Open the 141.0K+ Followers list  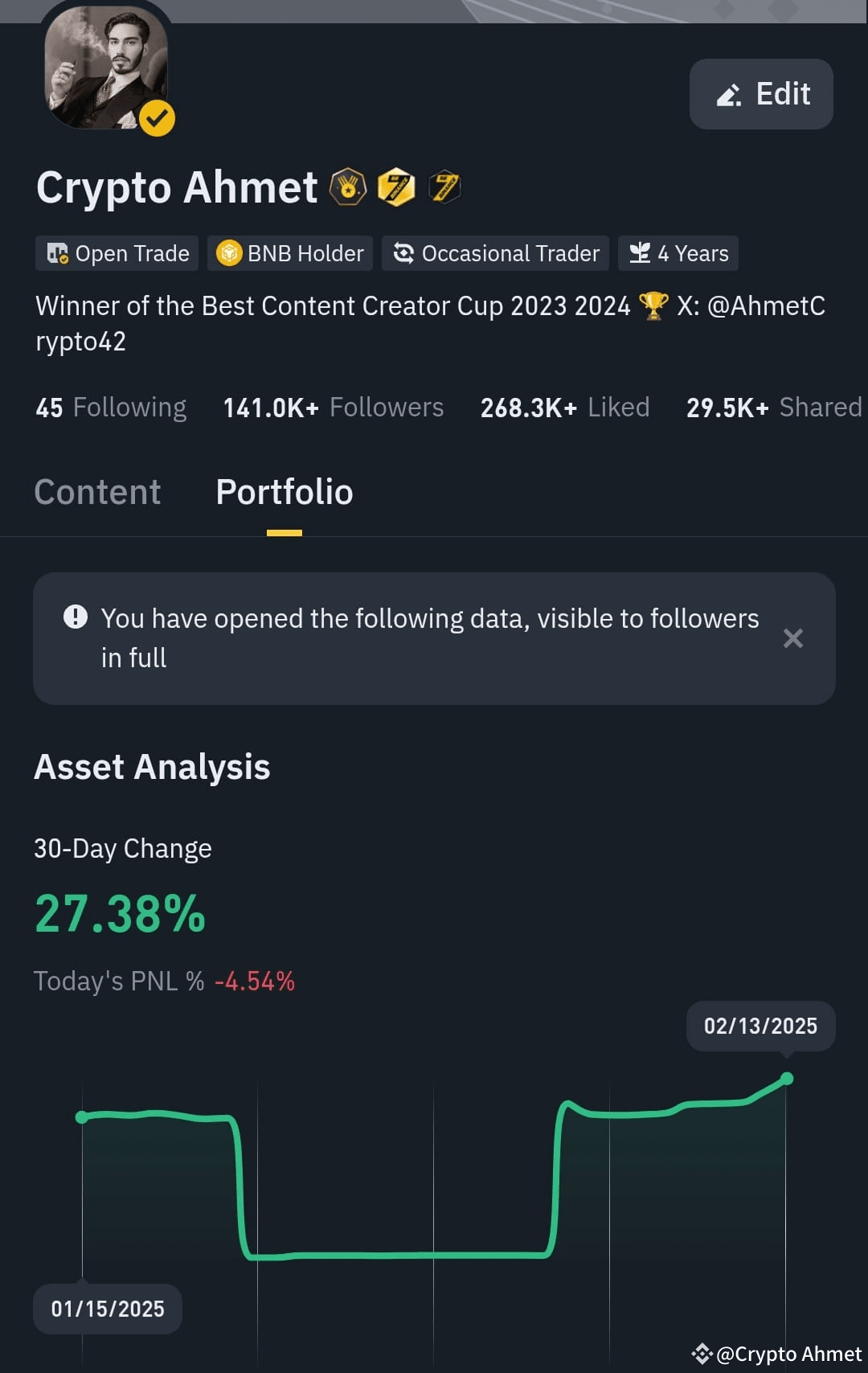(x=334, y=407)
